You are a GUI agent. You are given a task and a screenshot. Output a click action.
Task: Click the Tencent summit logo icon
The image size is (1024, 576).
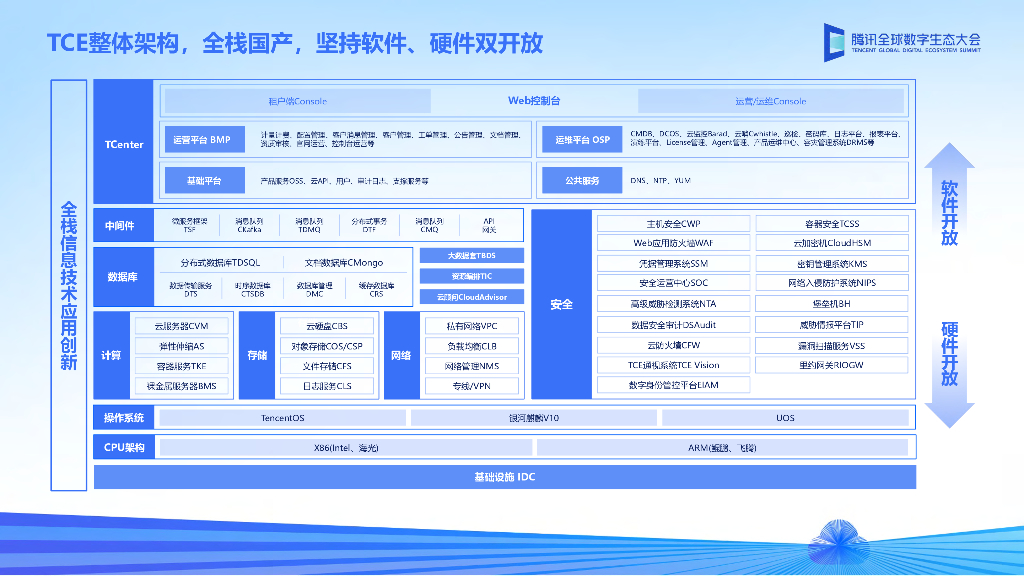tap(835, 41)
